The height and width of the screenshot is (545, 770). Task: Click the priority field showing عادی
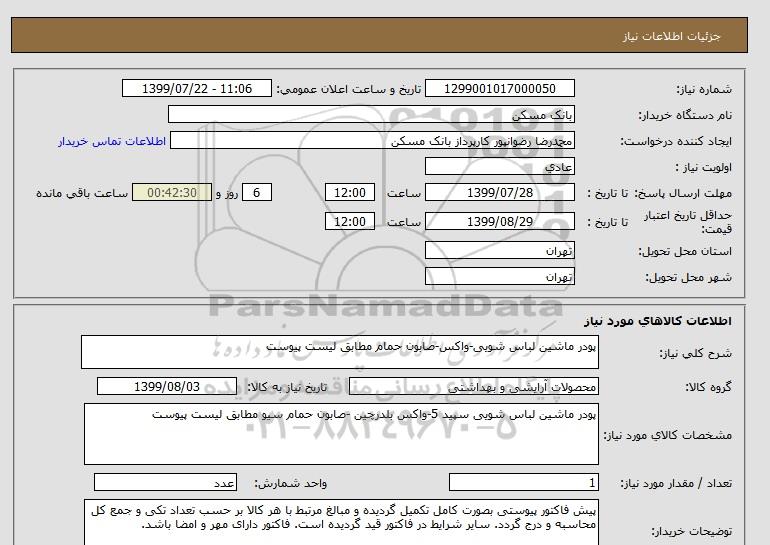(x=500, y=167)
